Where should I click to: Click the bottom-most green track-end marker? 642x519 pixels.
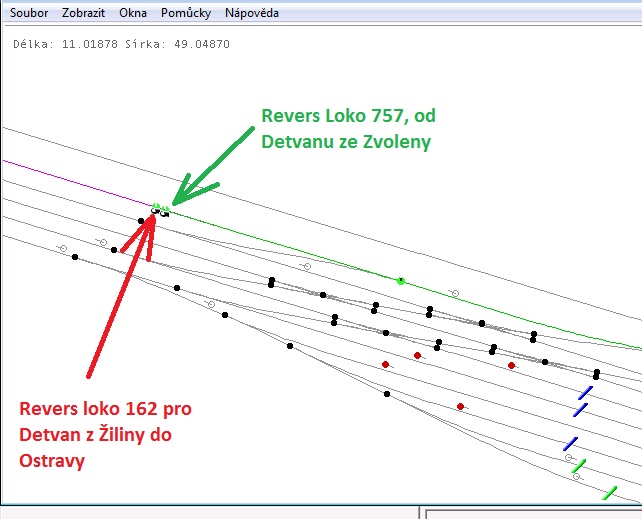(609, 492)
